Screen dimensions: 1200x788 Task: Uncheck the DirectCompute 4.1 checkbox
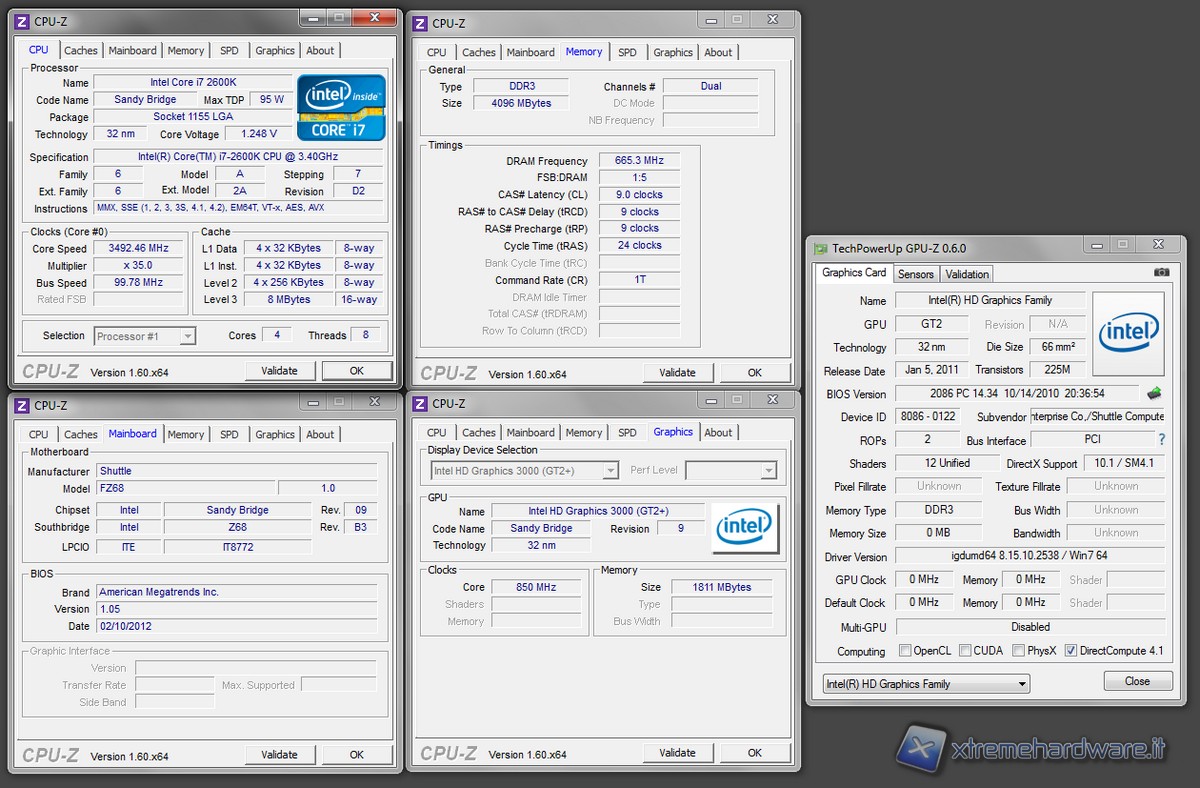pyautogui.click(x=1071, y=651)
